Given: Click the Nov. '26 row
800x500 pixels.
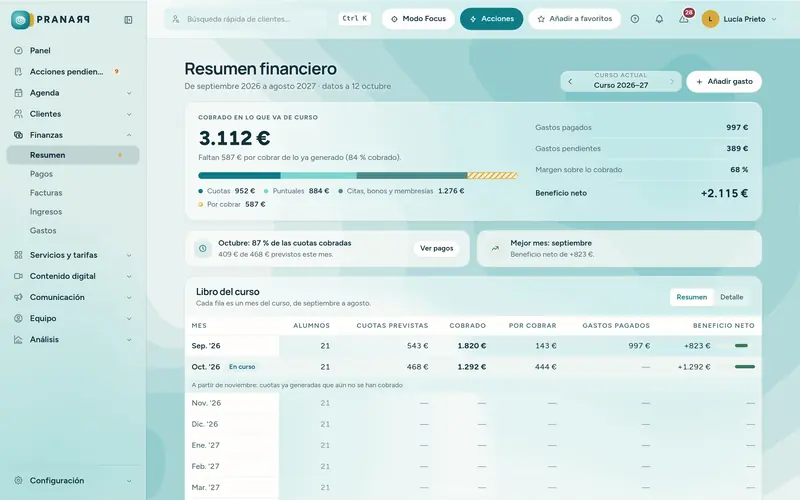Looking at the screenshot, I should pos(473,403).
